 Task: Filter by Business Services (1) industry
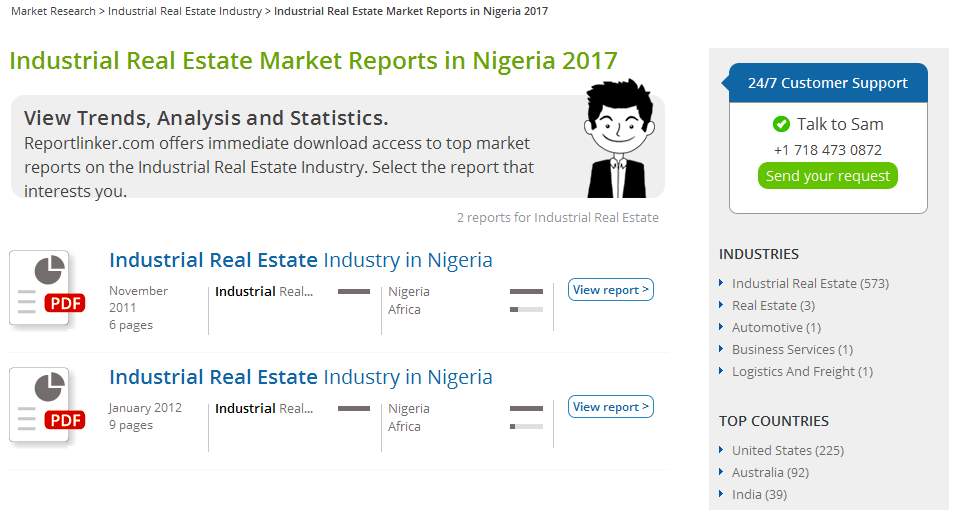792,349
